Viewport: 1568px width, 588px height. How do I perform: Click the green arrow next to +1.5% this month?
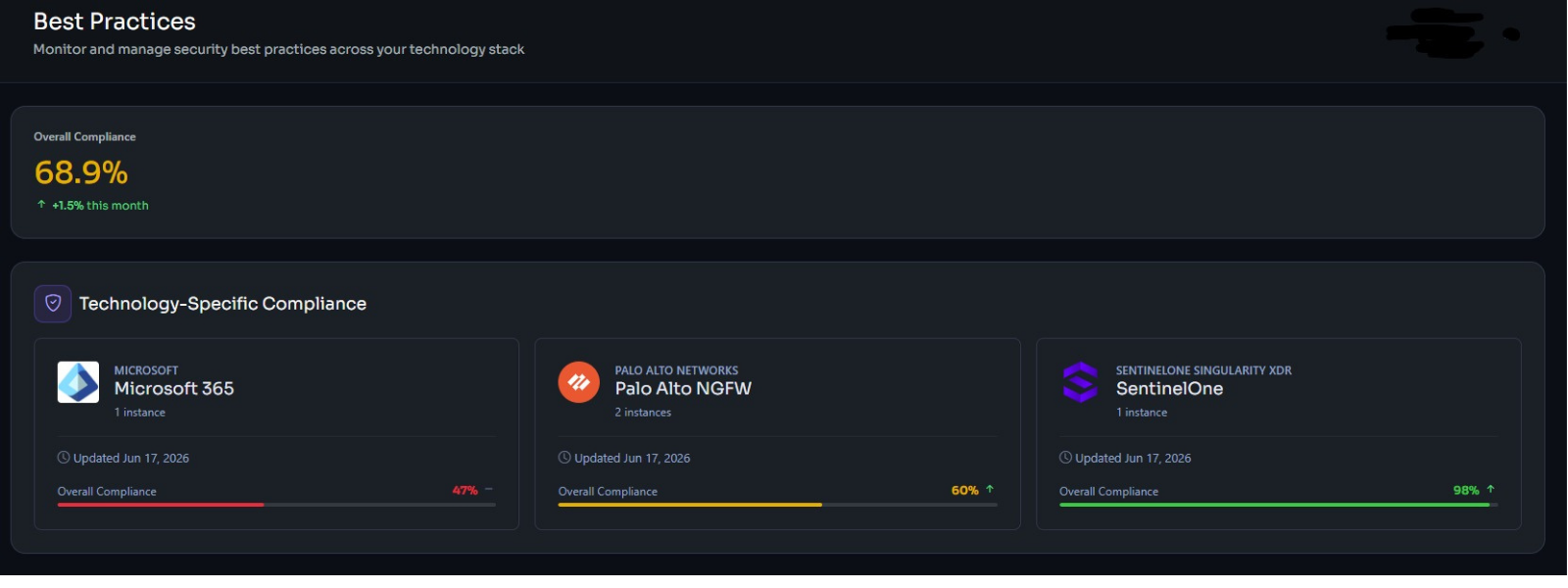[x=41, y=205]
